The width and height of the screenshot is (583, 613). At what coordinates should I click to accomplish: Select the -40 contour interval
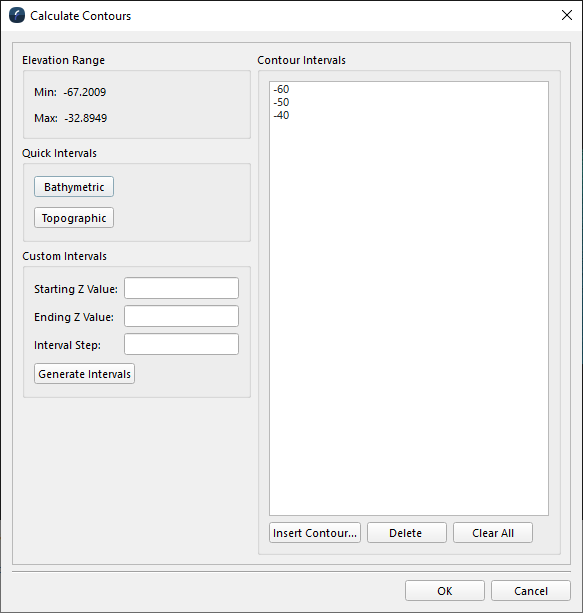pos(281,115)
